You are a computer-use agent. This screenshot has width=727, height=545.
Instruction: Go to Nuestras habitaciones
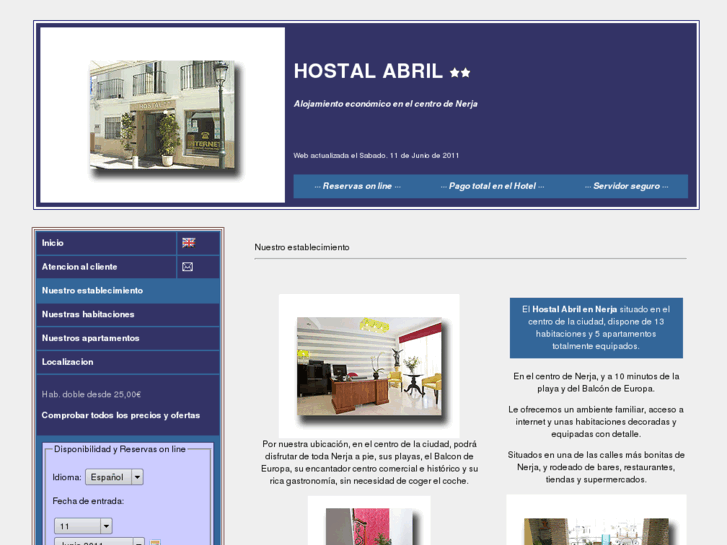[128, 314]
